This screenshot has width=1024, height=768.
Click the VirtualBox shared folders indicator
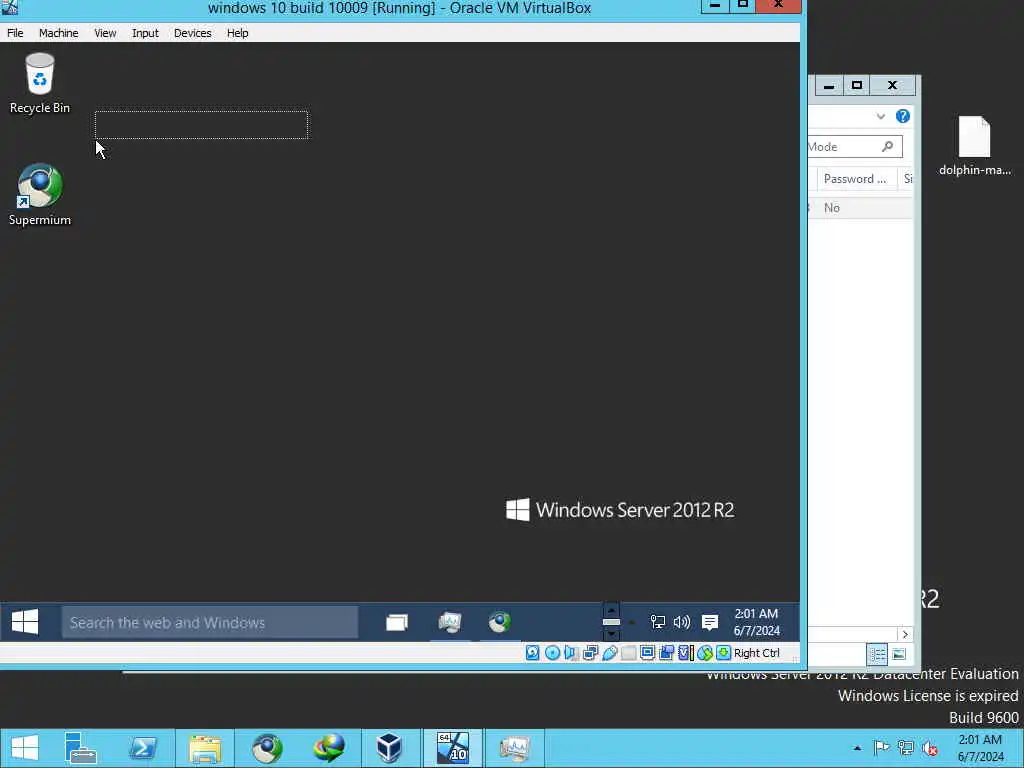(628, 653)
